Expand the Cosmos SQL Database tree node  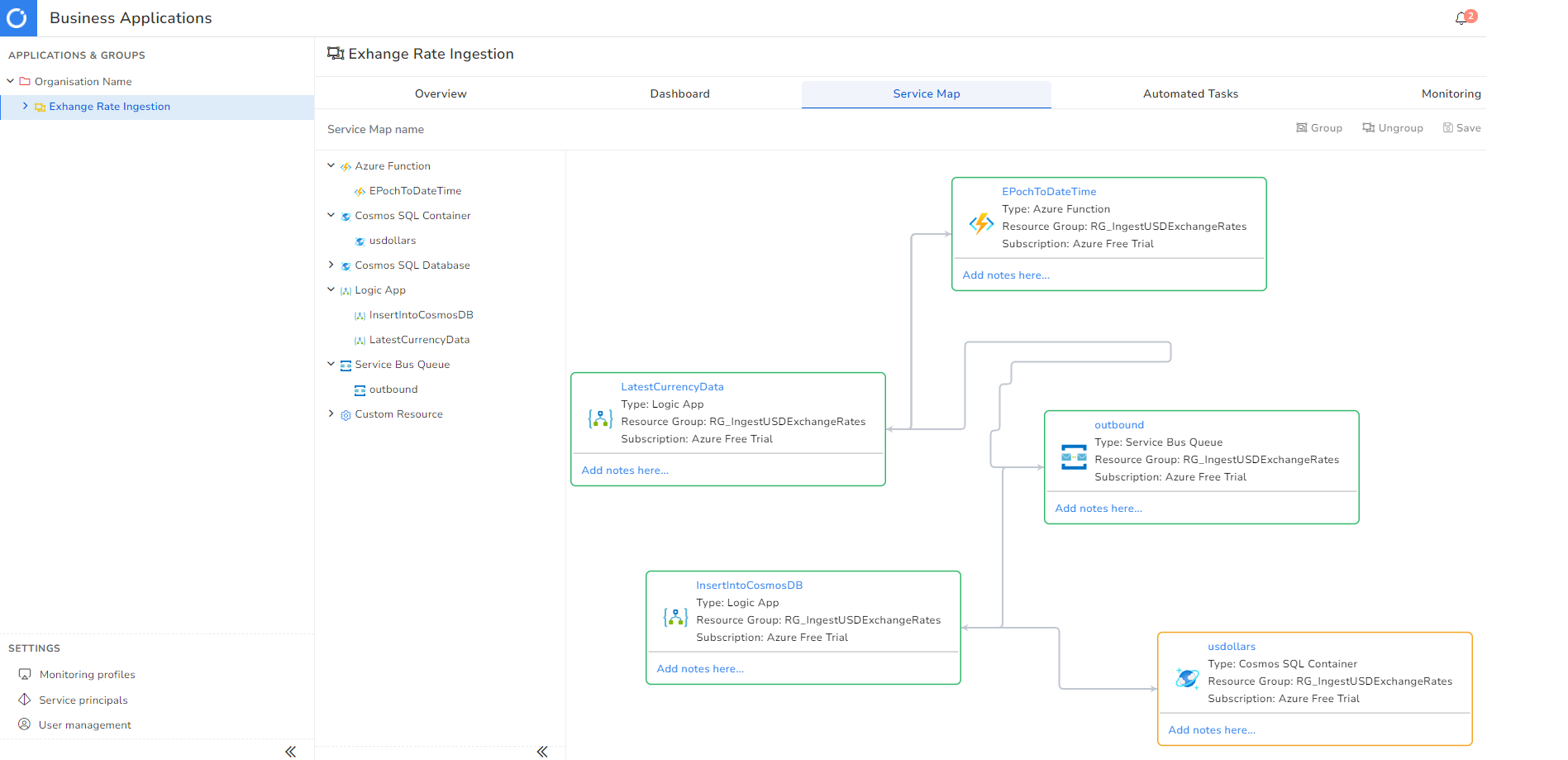[331, 265]
